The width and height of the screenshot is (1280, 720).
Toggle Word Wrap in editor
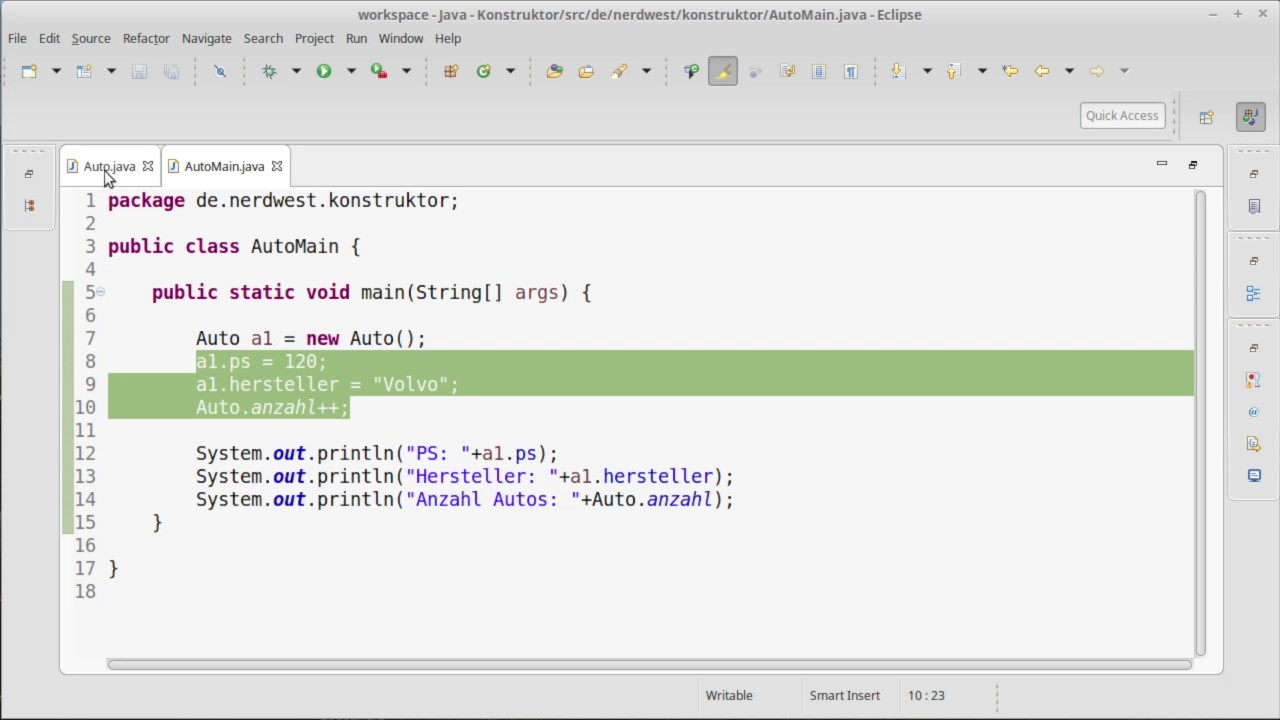[787, 71]
